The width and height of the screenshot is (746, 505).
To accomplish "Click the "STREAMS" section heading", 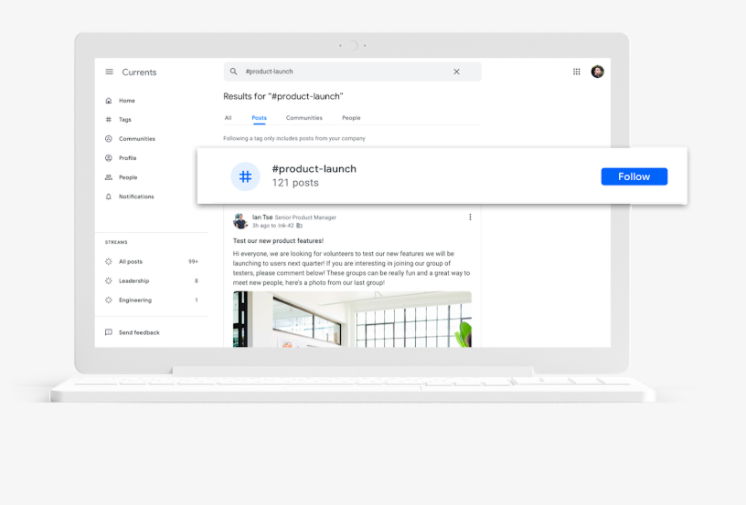I will point(116,242).
